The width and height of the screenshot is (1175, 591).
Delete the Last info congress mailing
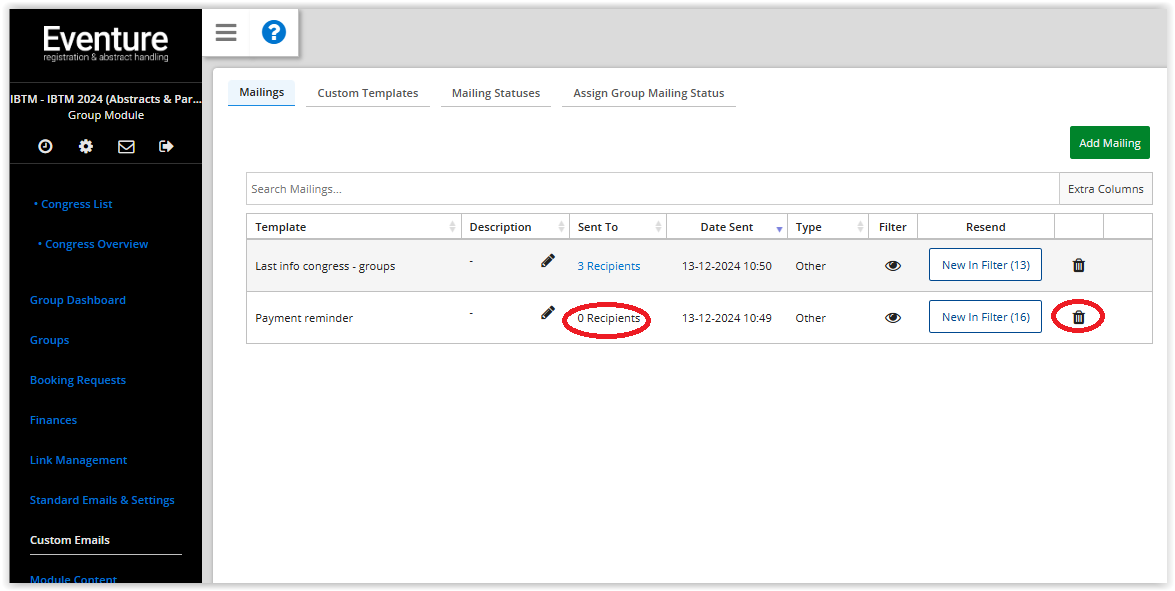coord(1078,265)
